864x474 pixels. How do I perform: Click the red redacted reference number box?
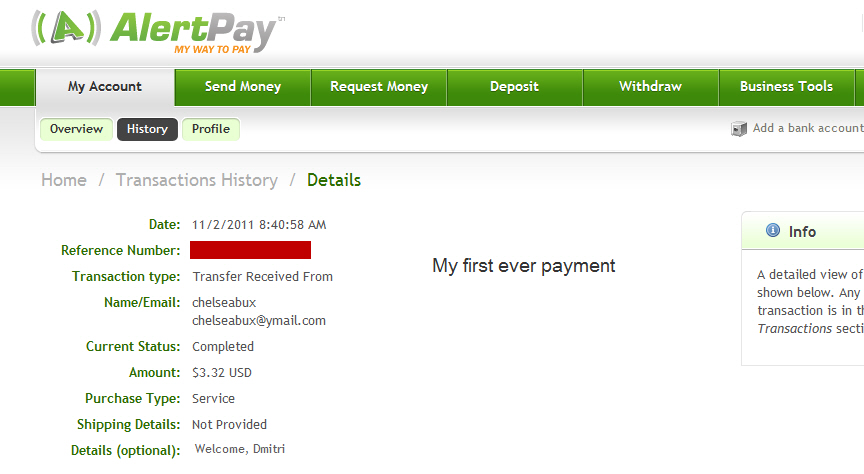point(251,250)
